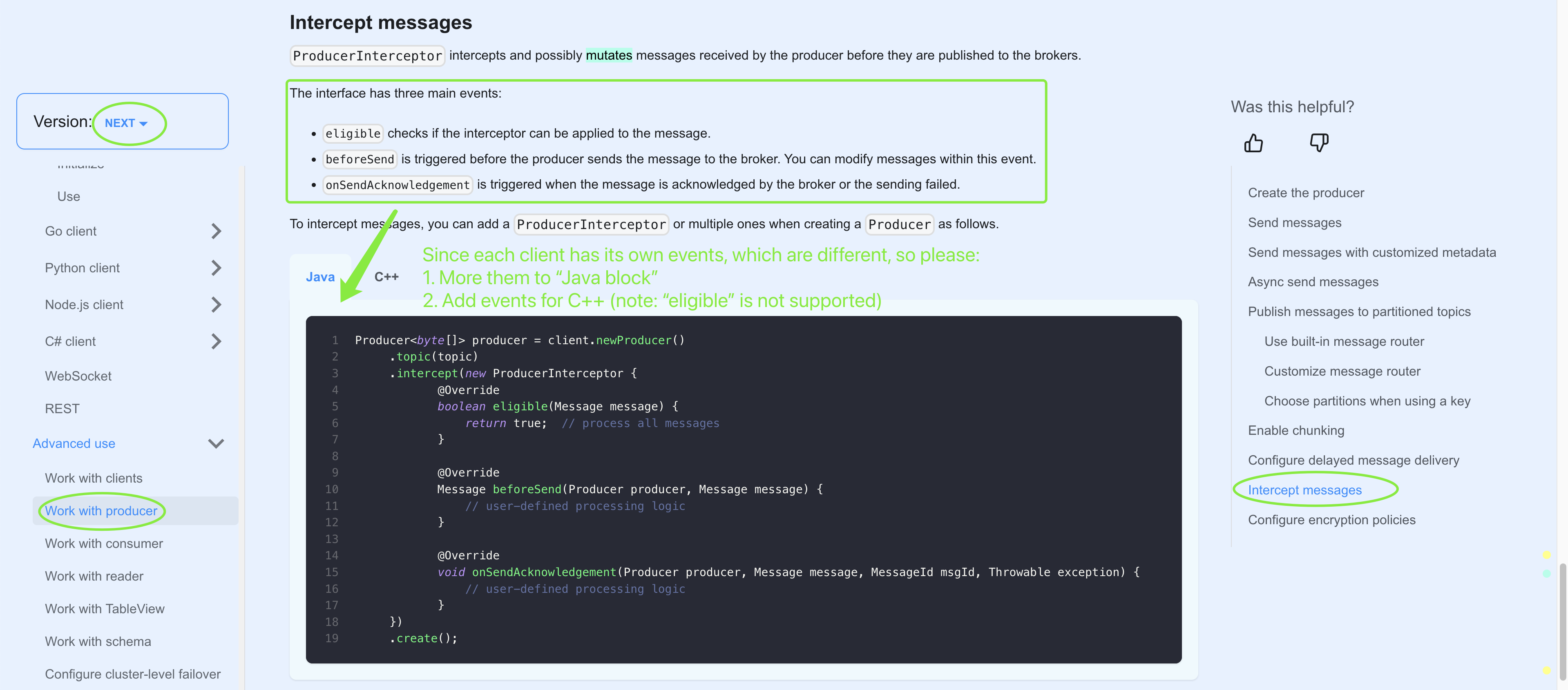Open Configure cluster-level failover page
Image resolution: width=1568 pixels, height=690 pixels.
133,674
